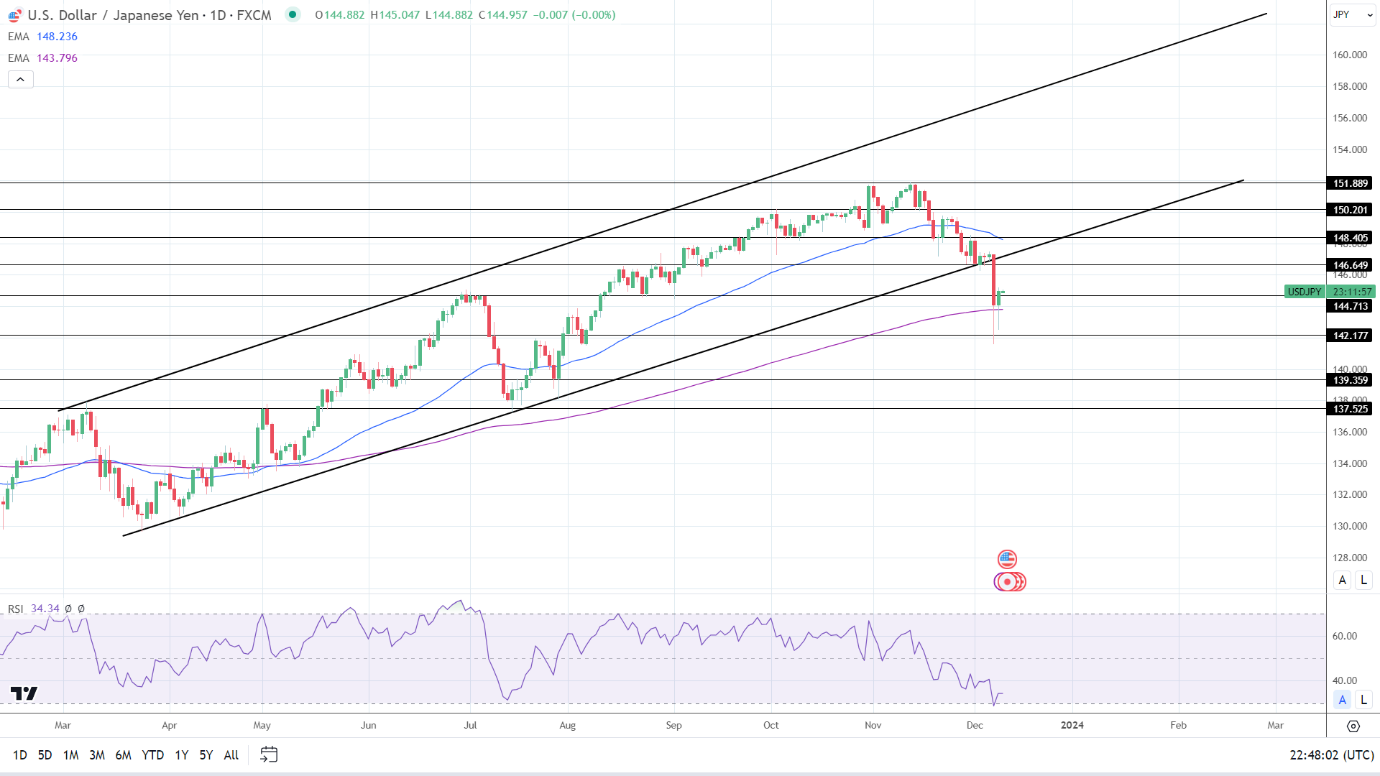Click the green market status dot
The image size is (1380, 776).
(292, 15)
